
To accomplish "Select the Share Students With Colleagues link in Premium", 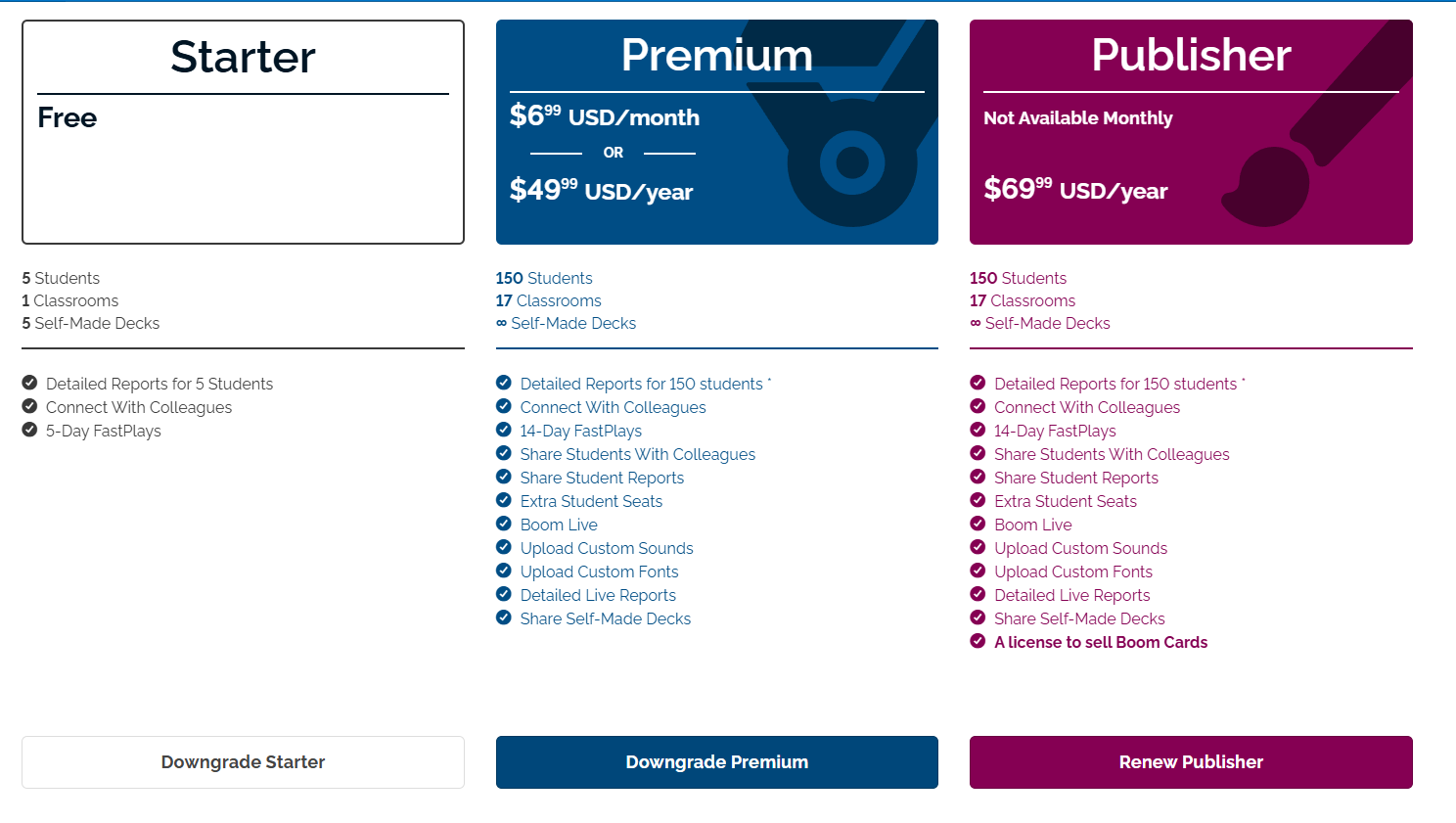I will (637, 453).
